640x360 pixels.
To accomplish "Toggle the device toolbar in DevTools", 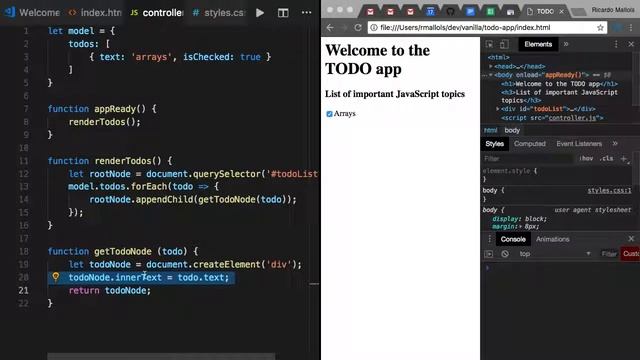I will pyautogui.click(x=504, y=44).
